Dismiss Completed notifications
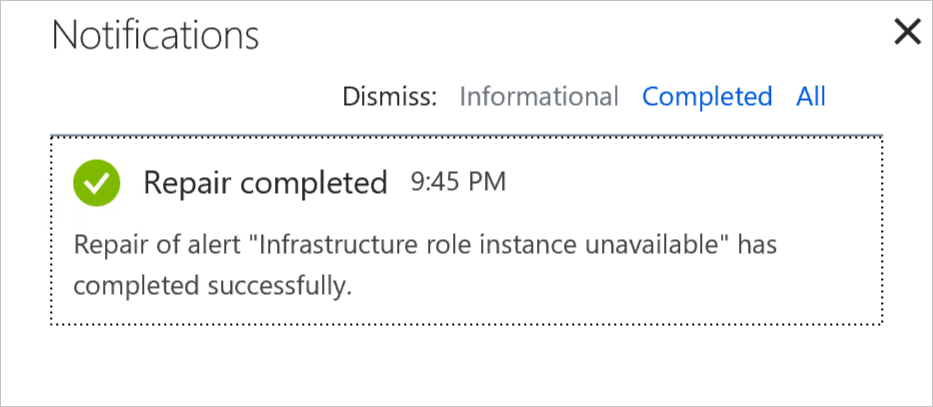933x407 pixels. [707, 97]
